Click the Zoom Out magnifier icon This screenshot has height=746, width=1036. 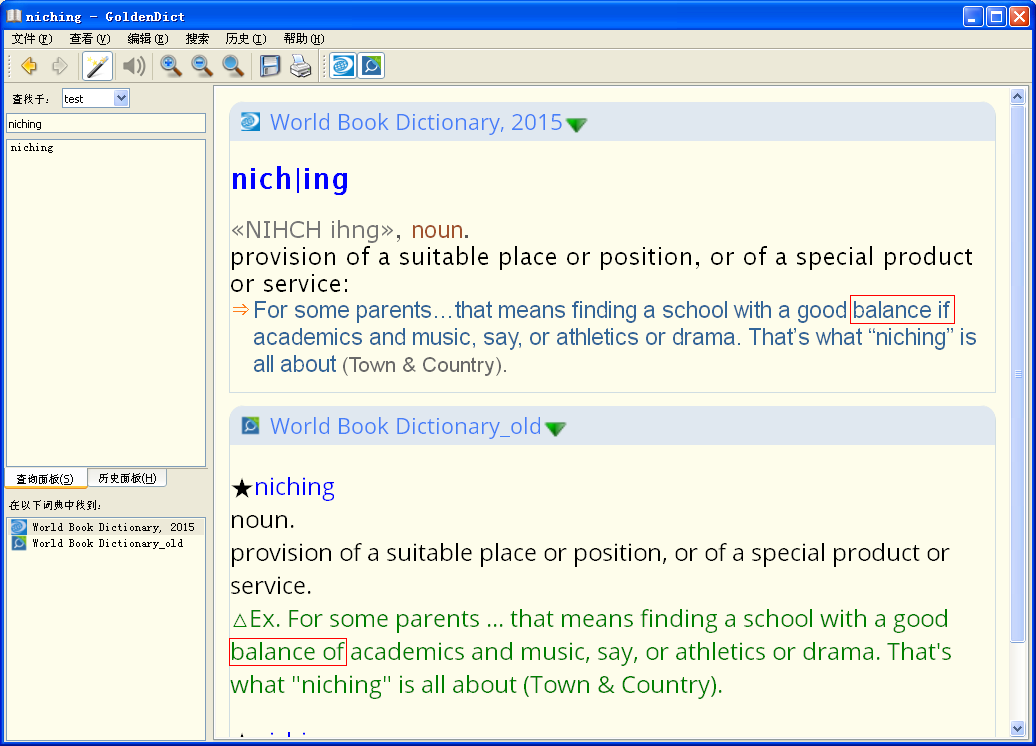(202, 66)
